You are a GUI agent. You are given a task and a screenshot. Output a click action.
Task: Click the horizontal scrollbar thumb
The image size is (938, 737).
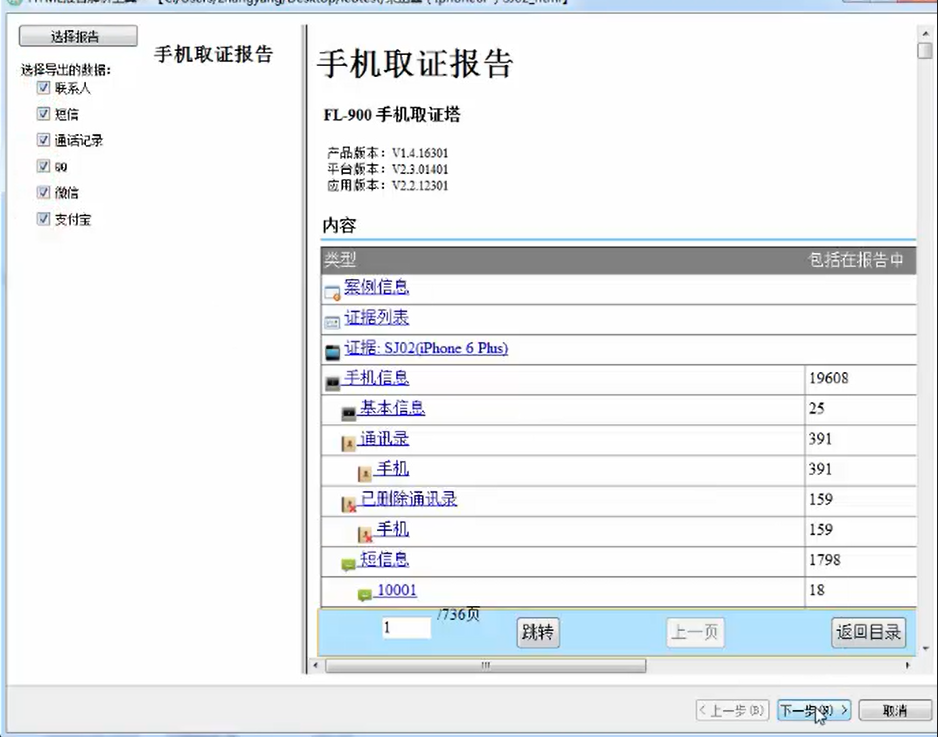[486, 665]
